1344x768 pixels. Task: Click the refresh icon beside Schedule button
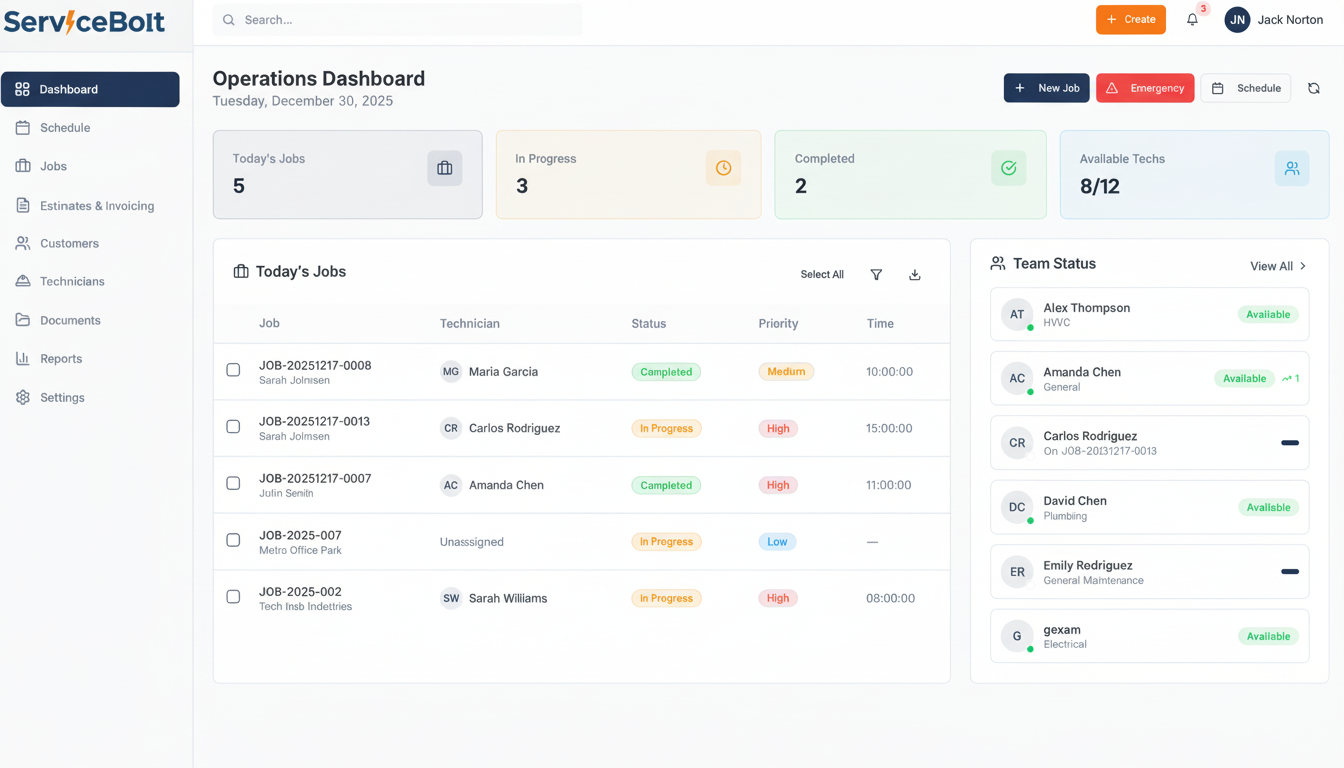click(x=1313, y=88)
